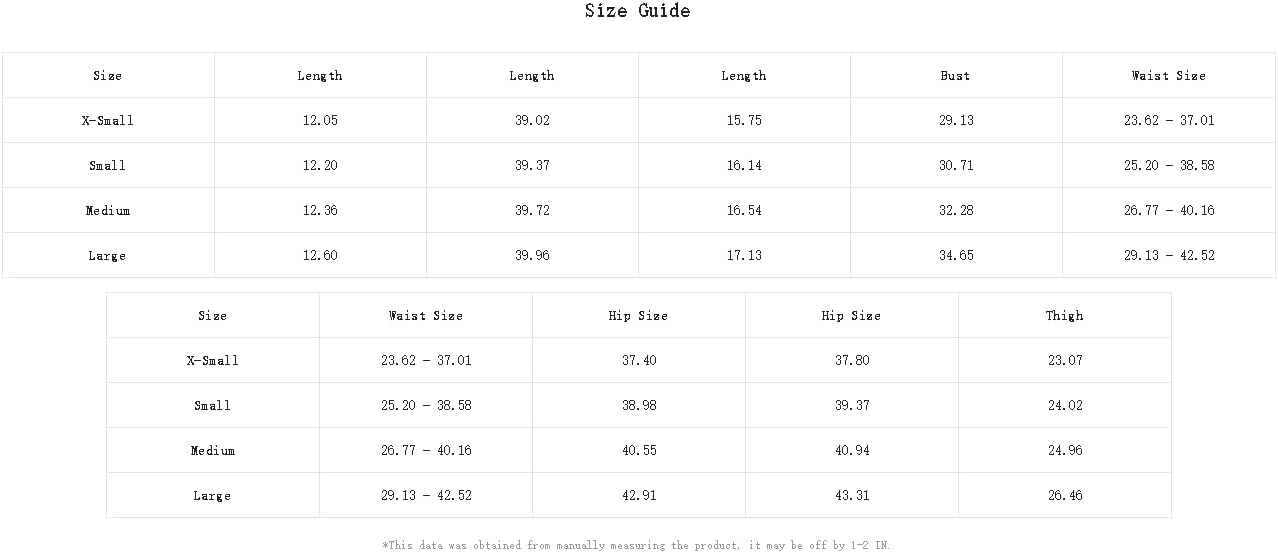Select the Bust column header
Image resolution: width=1278 pixels, height=553 pixels.
tap(955, 75)
